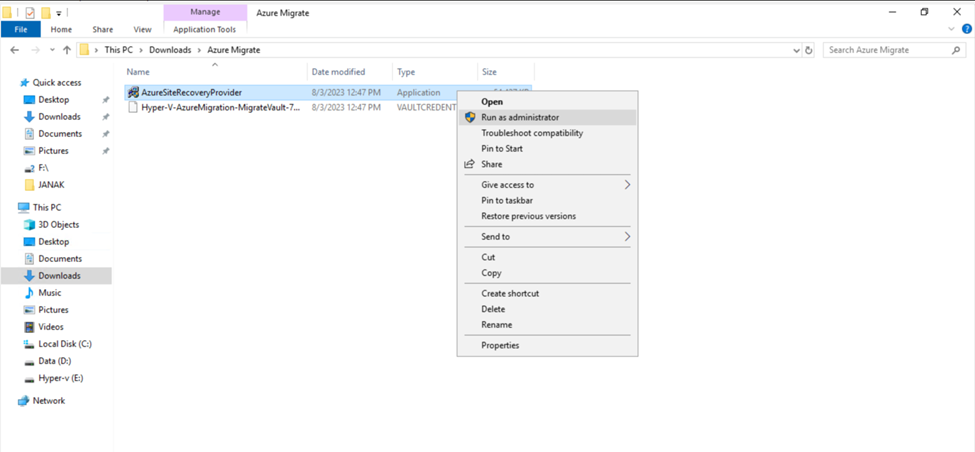Image resolution: width=975 pixels, height=452 pixels.
Task: Click the Share icon in context menu
Action: click(x=469, y=164)
